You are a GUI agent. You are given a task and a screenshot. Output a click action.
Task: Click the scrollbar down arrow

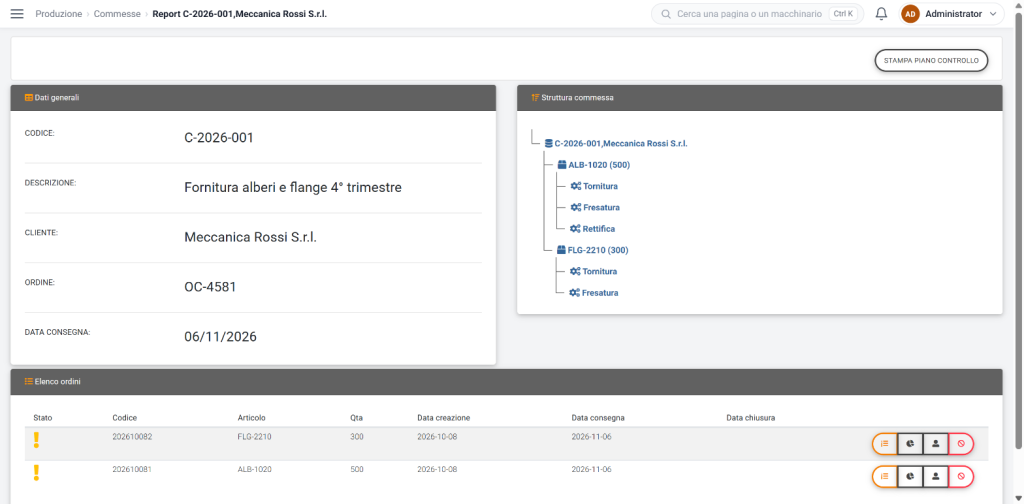point(1019,498)
